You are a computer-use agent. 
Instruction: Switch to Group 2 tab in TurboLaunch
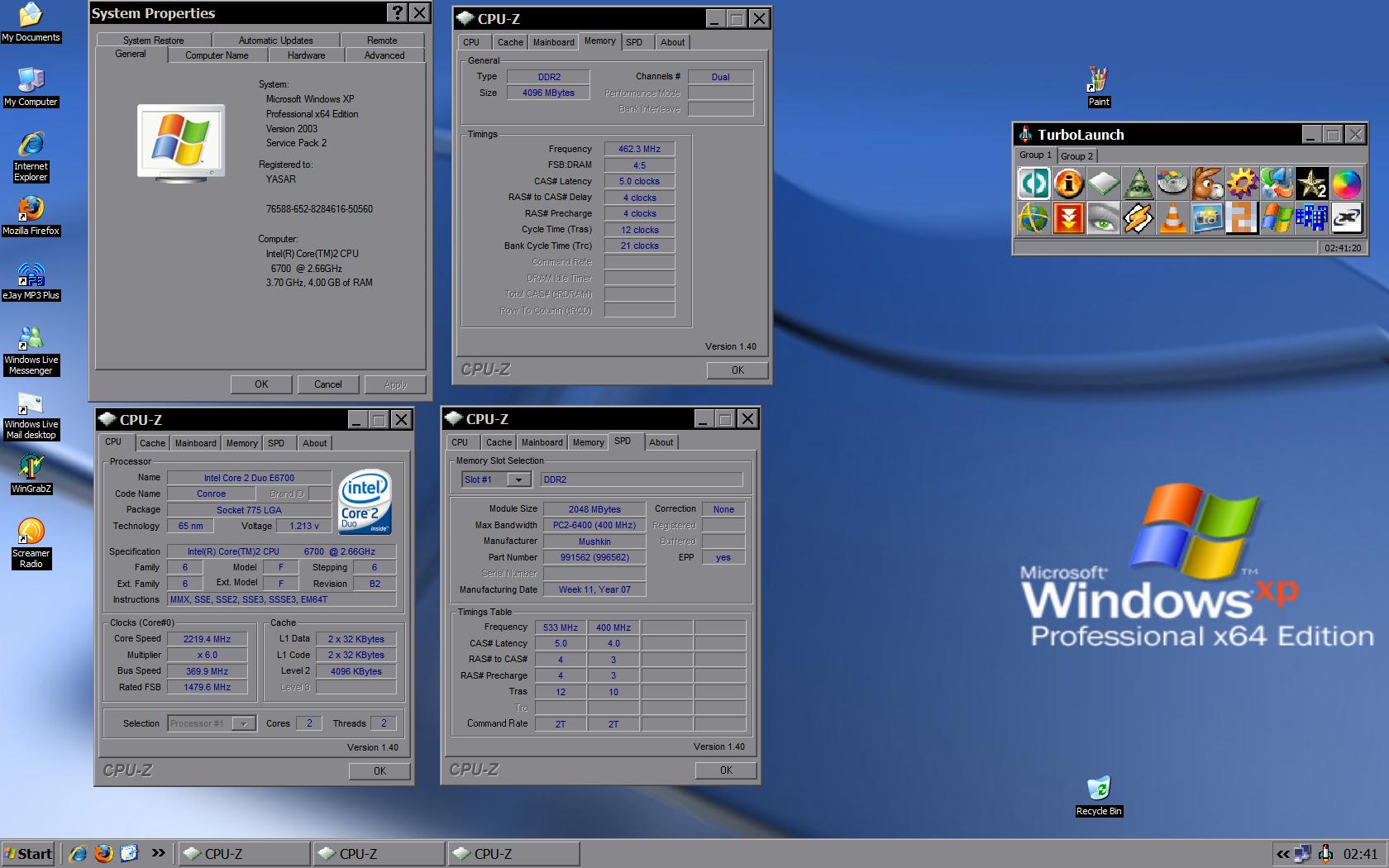[1076, 155]
